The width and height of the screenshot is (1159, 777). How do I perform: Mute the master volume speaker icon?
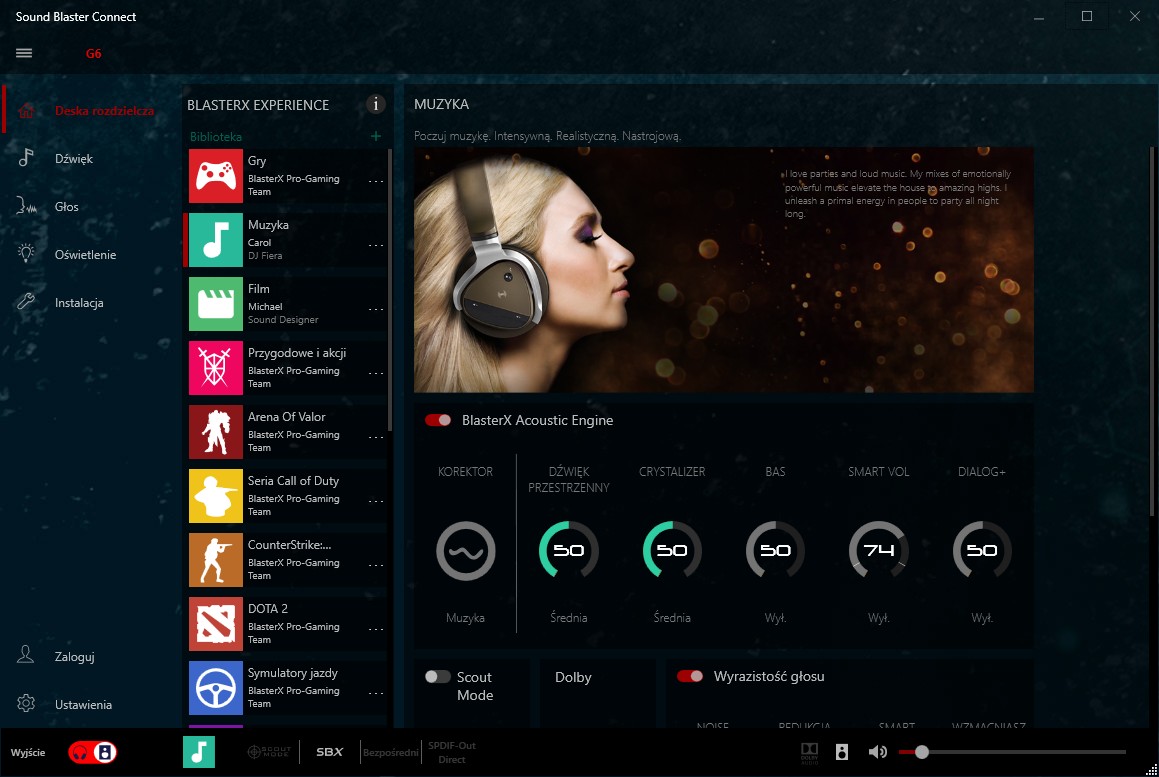coord(877,752)
